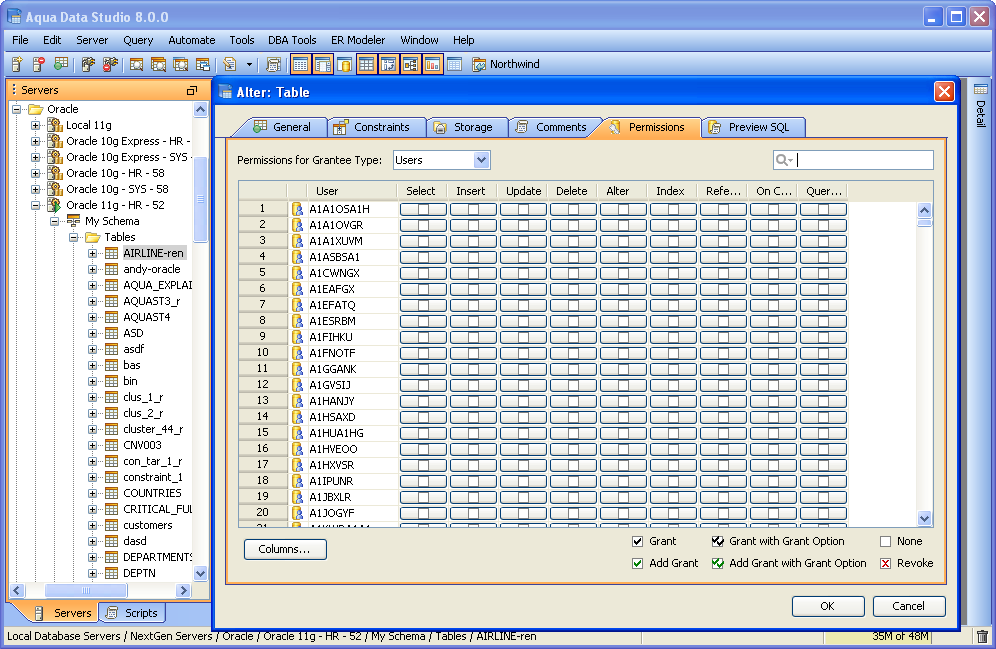Check the Update permission for A1CWNGX
This screenshot has width=996, height=649.
point(523,273)
